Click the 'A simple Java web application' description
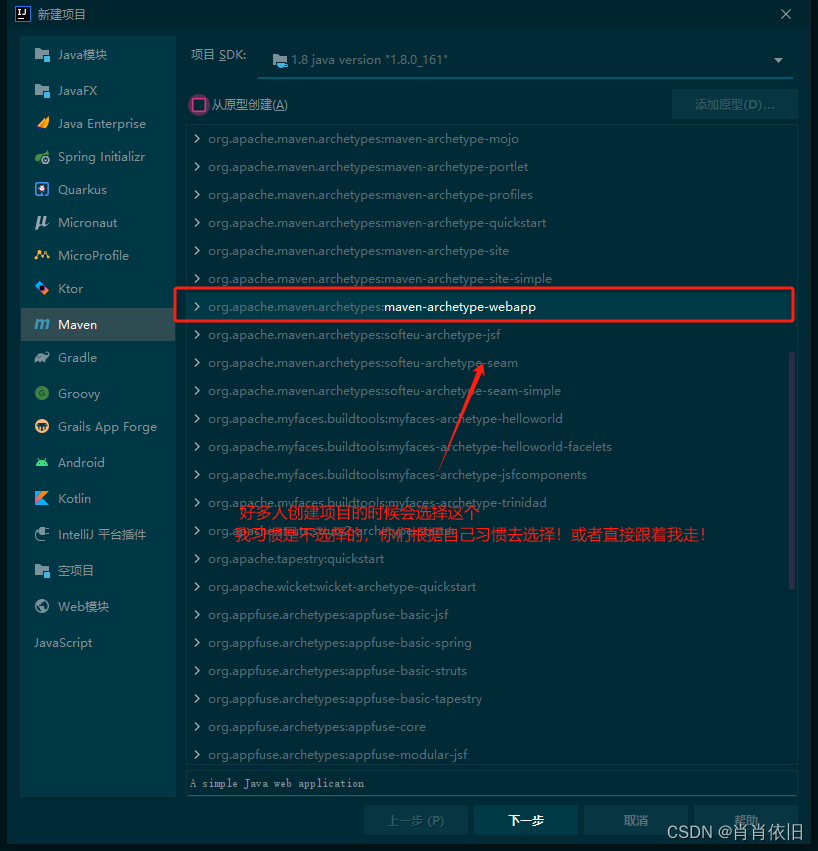Viewport: 818px width, 851px height. click(277, 783)
